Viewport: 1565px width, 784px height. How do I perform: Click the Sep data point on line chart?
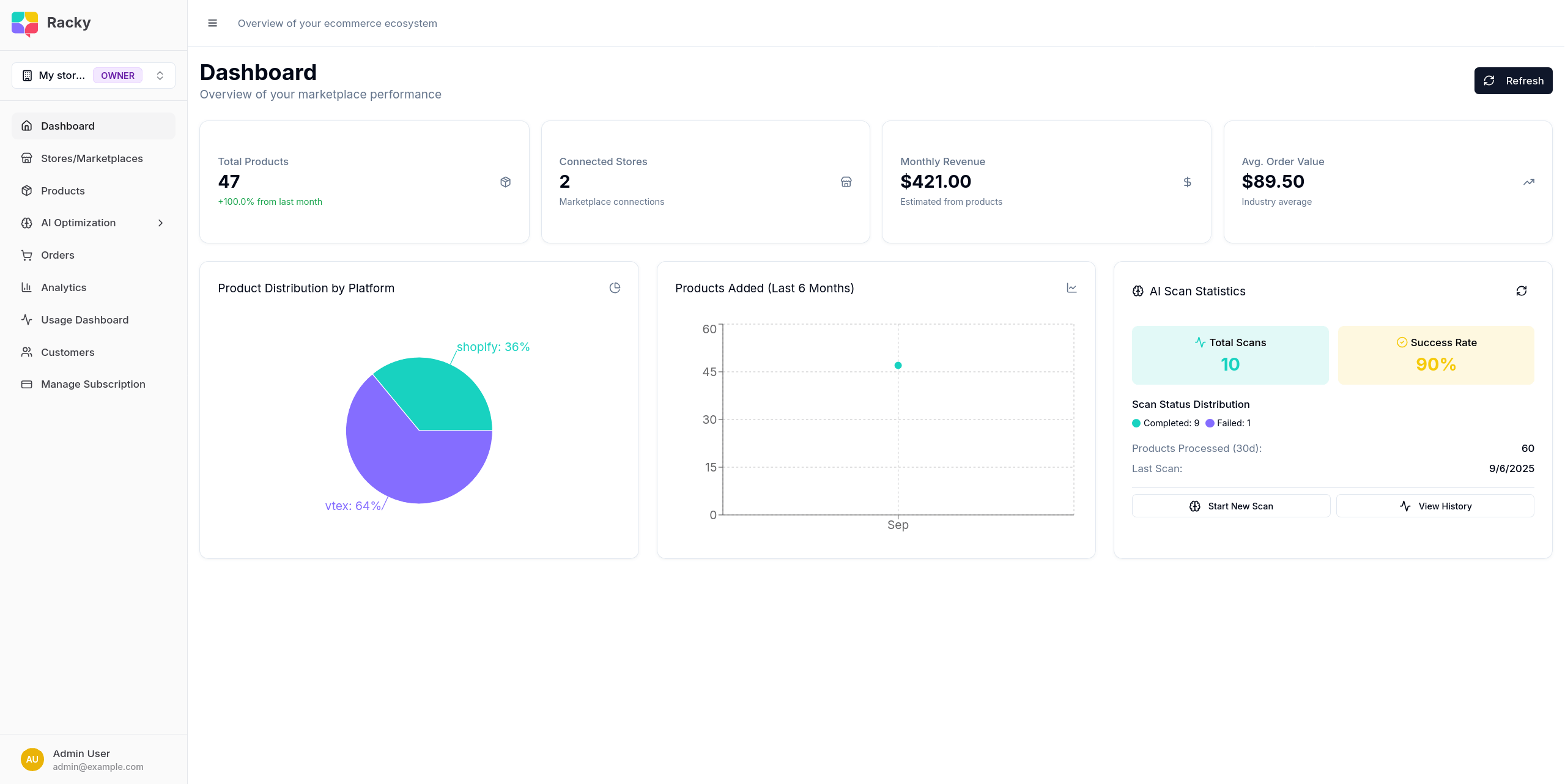coord(898,366)
